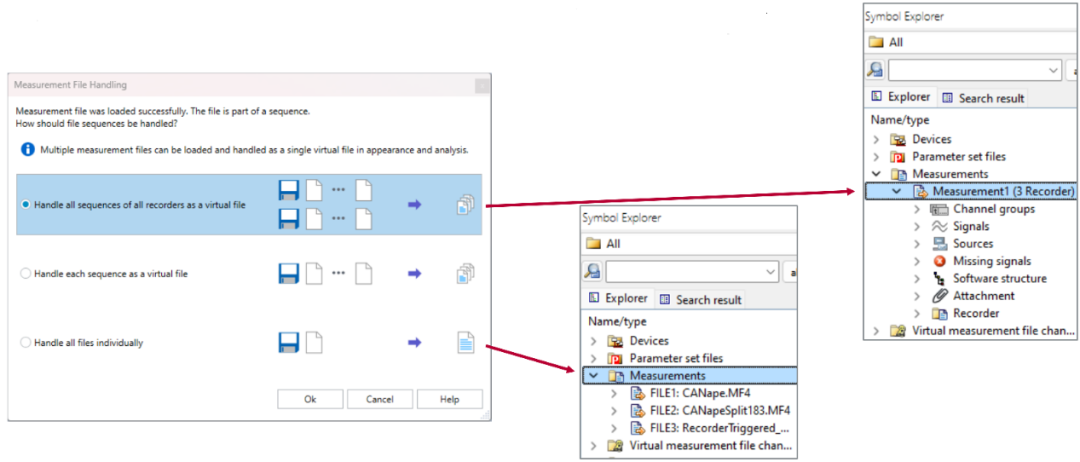
Task: Open Help in Measurement File Handling dialog
Action: click(449, 399)
